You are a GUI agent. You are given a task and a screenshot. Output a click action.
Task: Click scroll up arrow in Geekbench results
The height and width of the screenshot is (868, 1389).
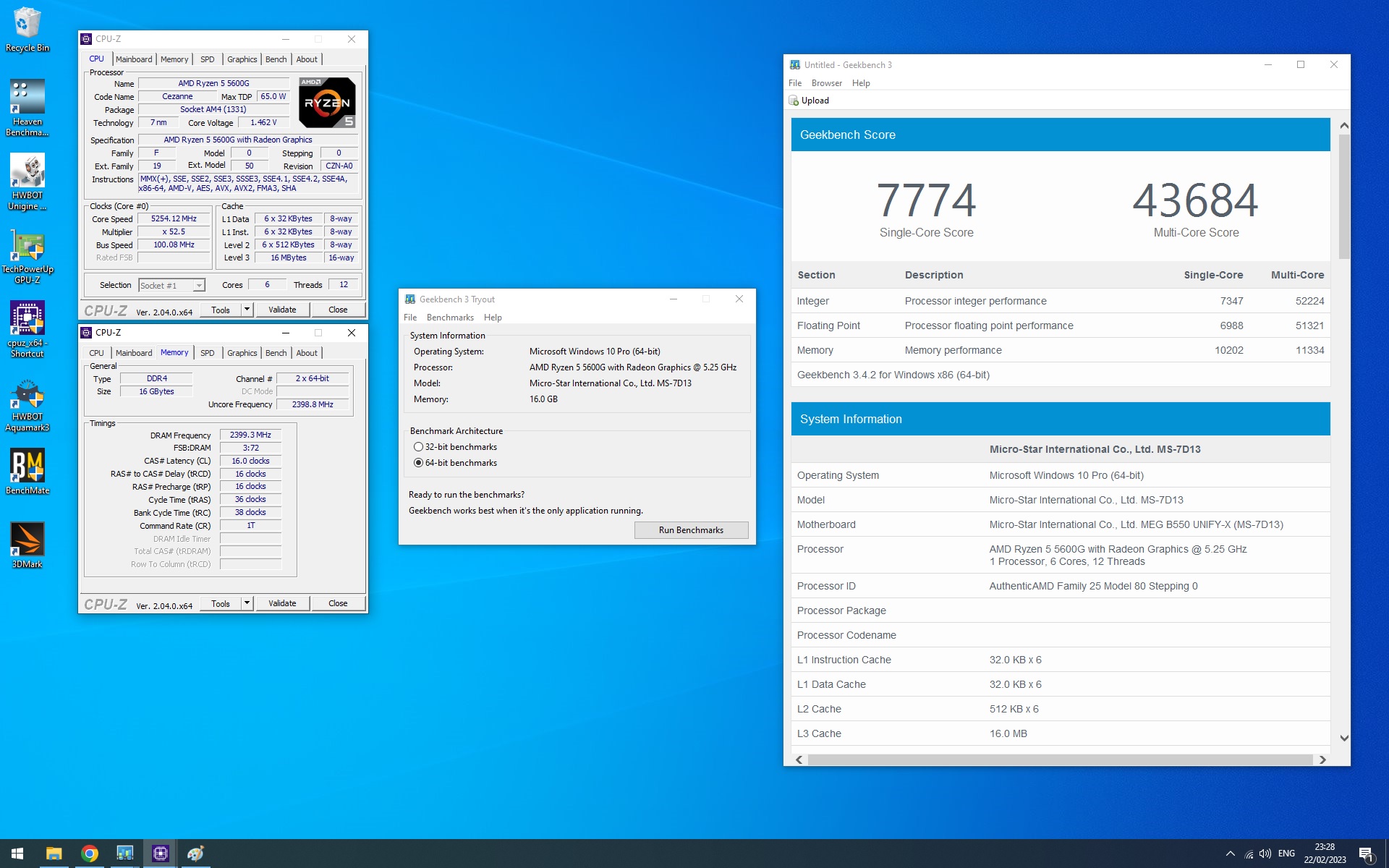point(1344,126)
